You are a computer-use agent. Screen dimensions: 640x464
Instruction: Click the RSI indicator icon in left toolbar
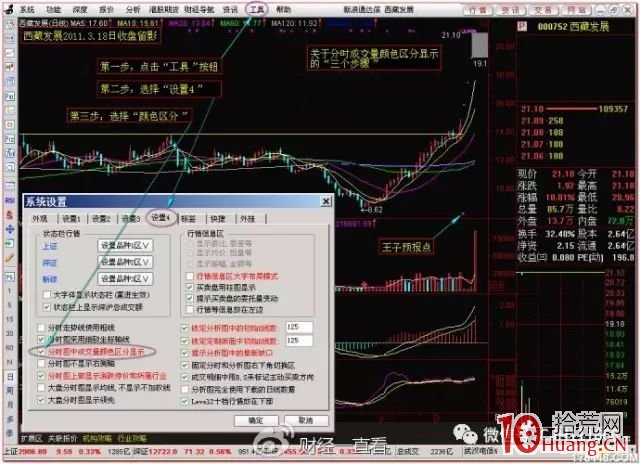[10, 200]
